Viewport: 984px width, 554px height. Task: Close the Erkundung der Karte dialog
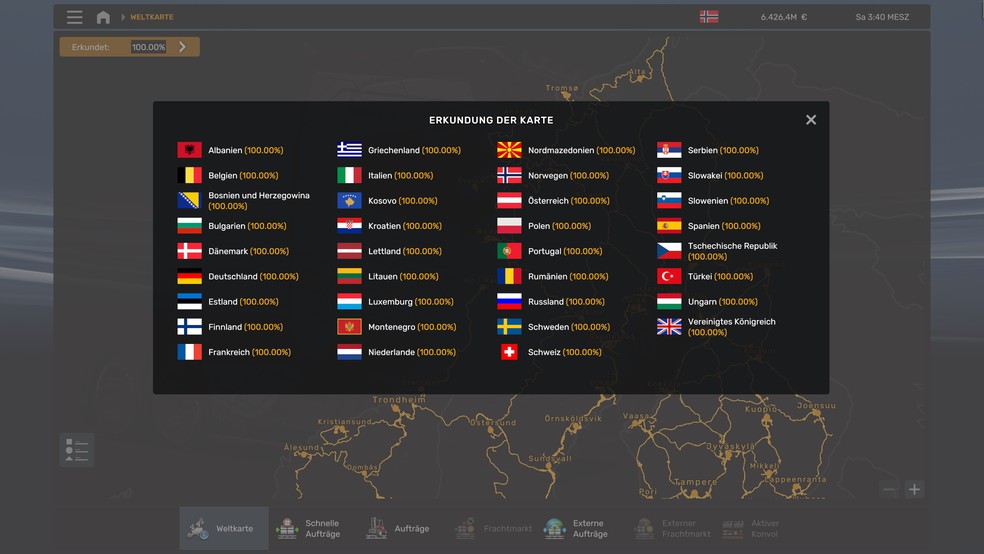(811, 120)
